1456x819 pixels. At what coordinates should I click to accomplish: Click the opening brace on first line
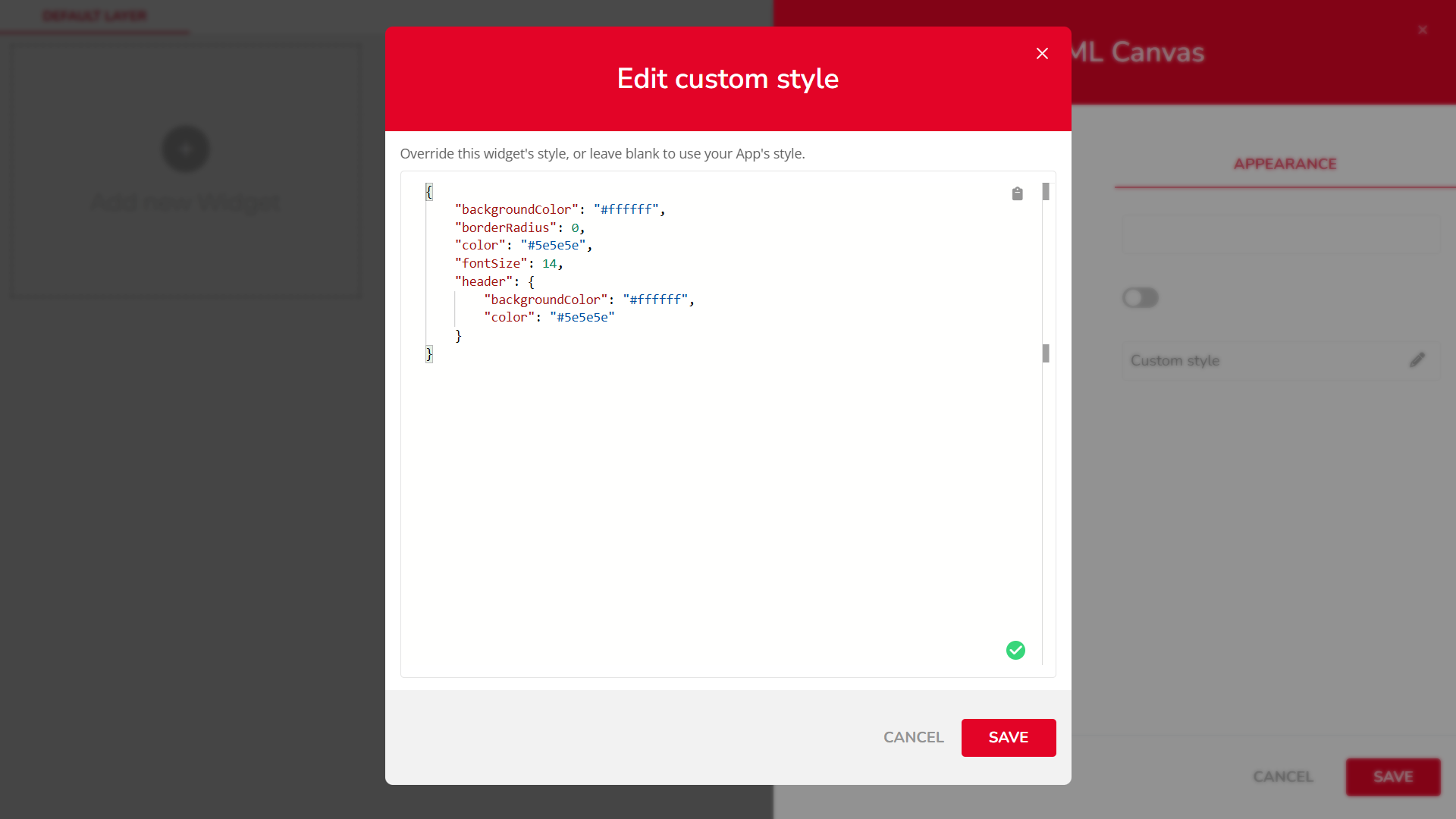point(428,192)
